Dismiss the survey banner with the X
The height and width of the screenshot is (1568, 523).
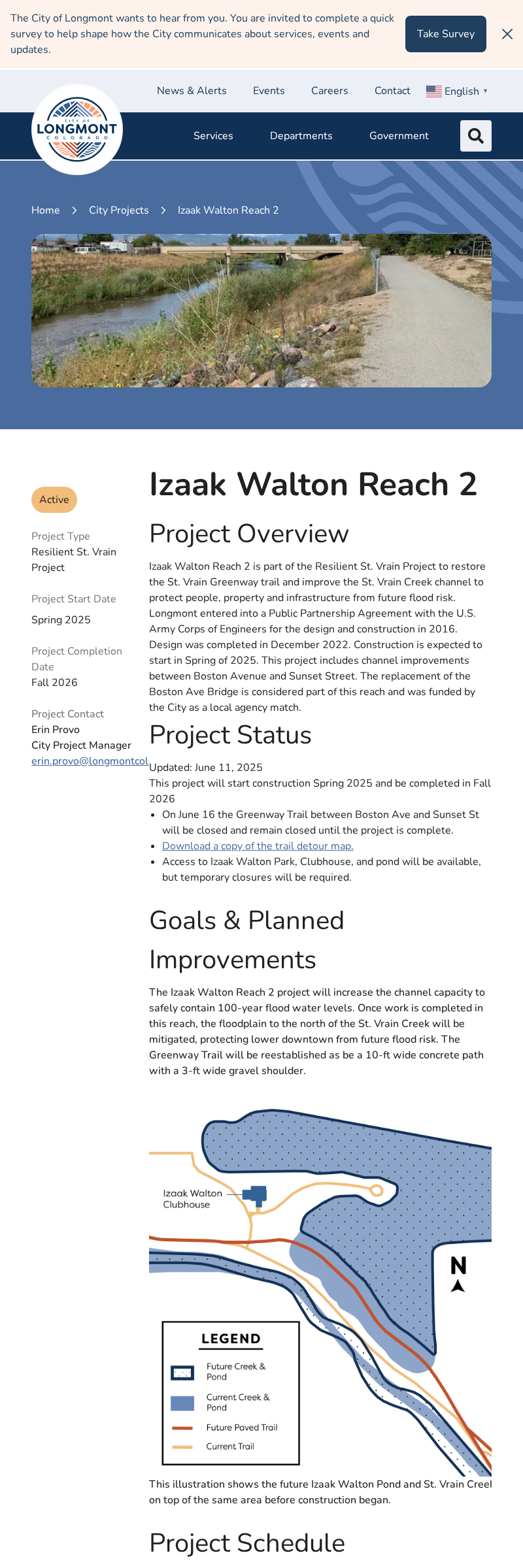pyautogui.click(x=507, y=34)
